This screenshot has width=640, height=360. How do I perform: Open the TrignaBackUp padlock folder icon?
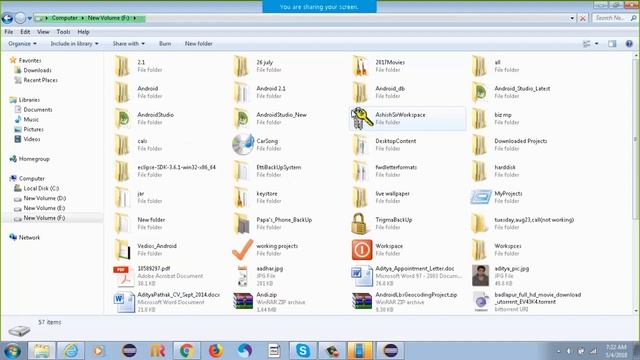tap(361, 223)
